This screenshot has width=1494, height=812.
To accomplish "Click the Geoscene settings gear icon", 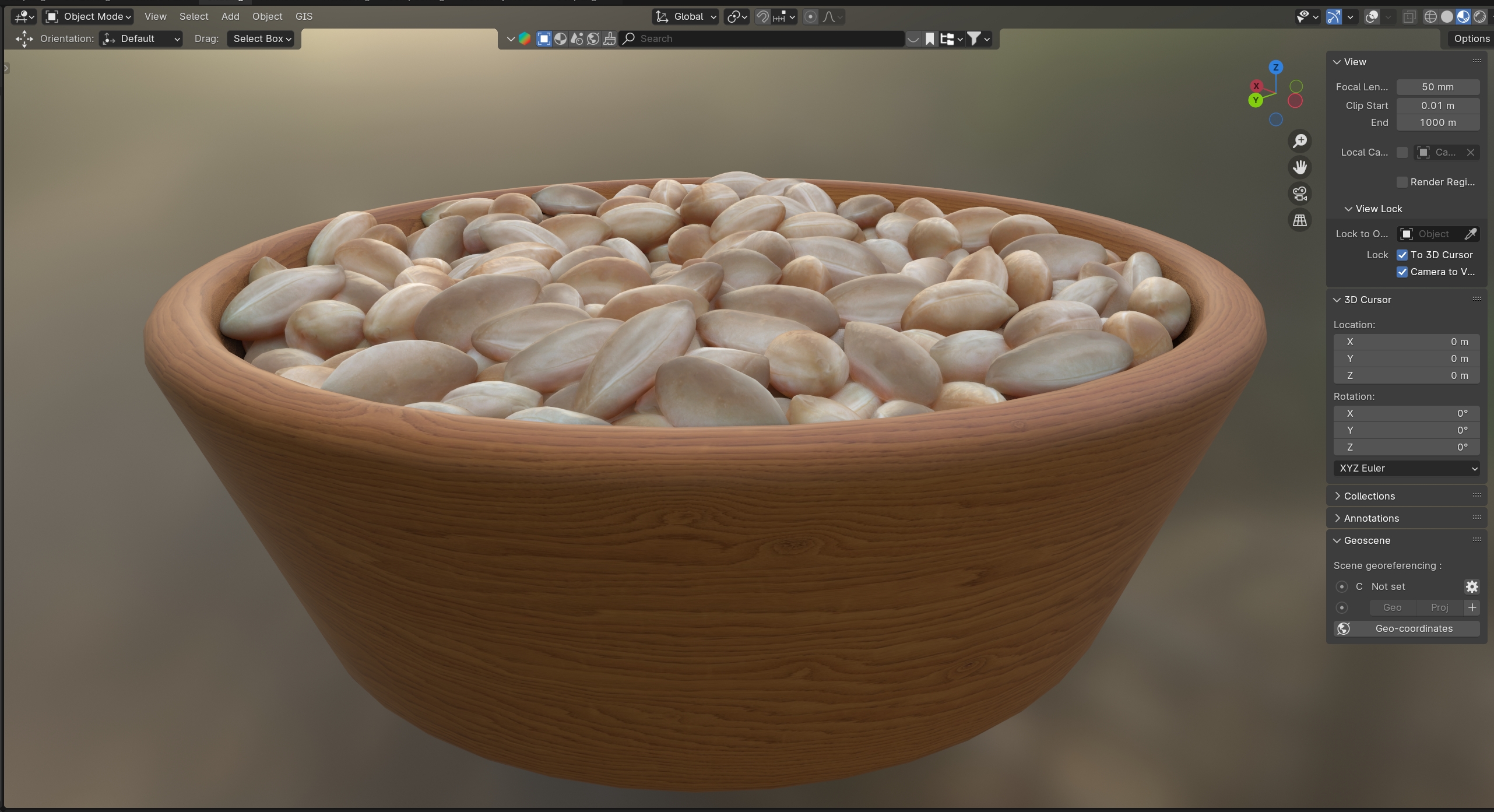I will (1472, 586).
